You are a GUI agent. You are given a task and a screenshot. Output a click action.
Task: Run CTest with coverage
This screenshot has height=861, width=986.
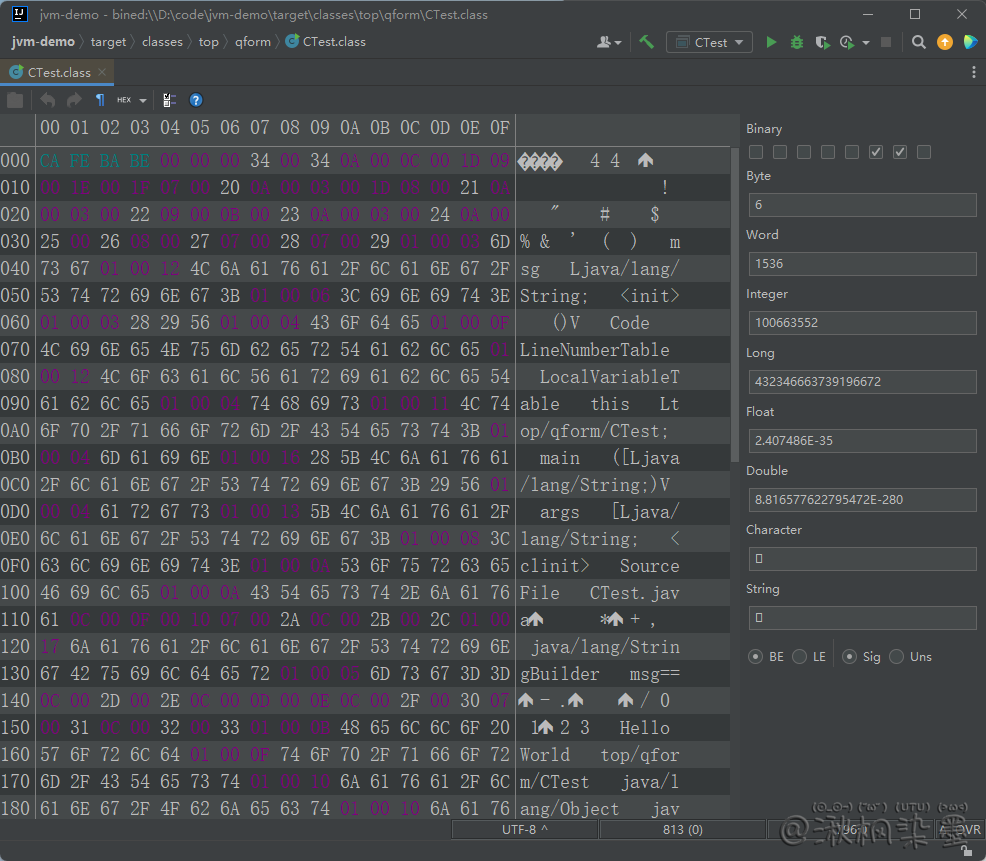pos(822,42)
